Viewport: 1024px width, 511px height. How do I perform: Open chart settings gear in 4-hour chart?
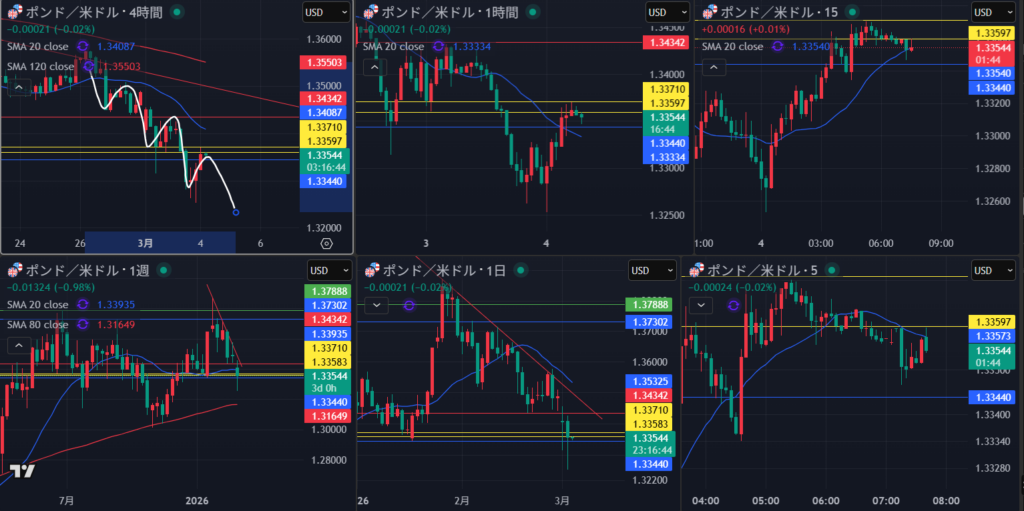click(x=326, y=243)
